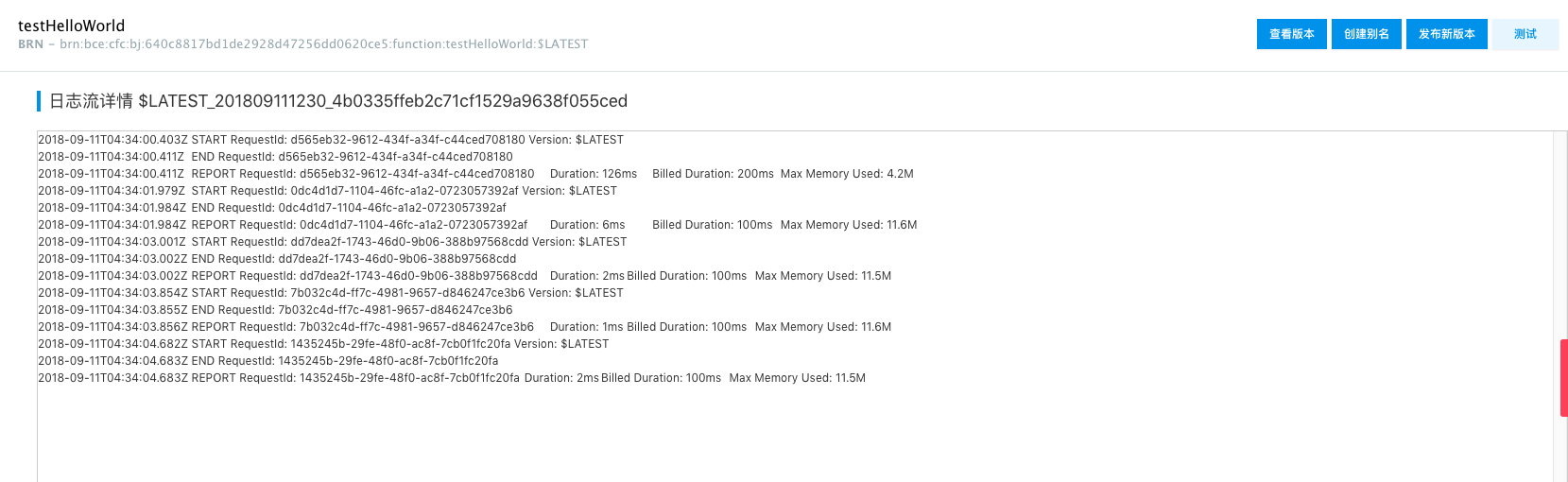Select the REPORT line for dd7dea2f
Viewport: 1568px width, 482px height.
coord(465,276)
